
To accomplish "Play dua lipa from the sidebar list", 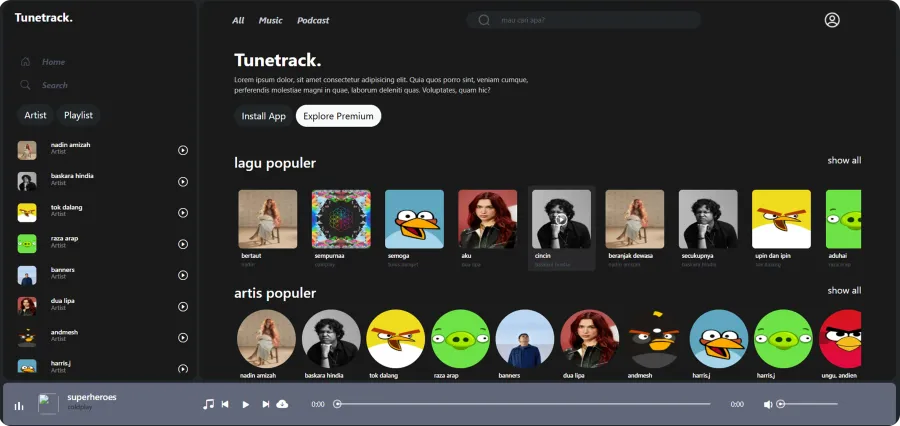I will point(183,307).
